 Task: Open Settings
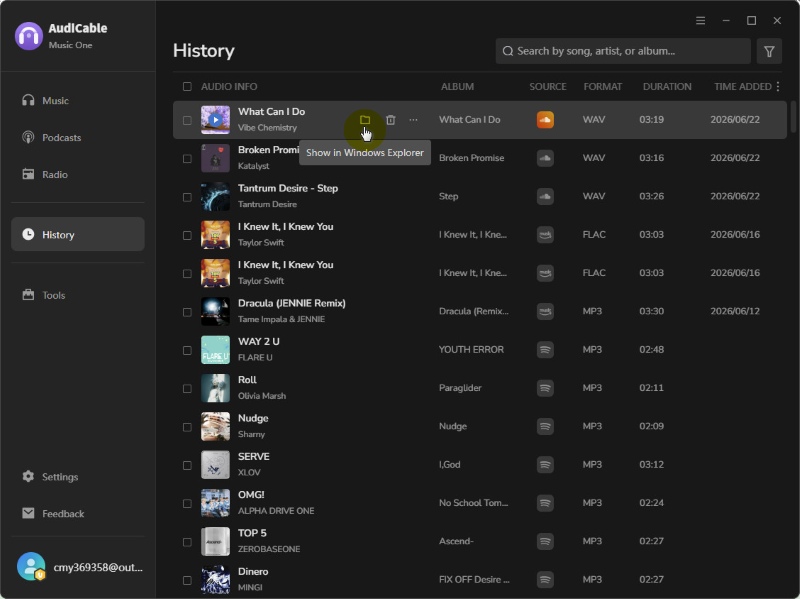pos(78,477)
